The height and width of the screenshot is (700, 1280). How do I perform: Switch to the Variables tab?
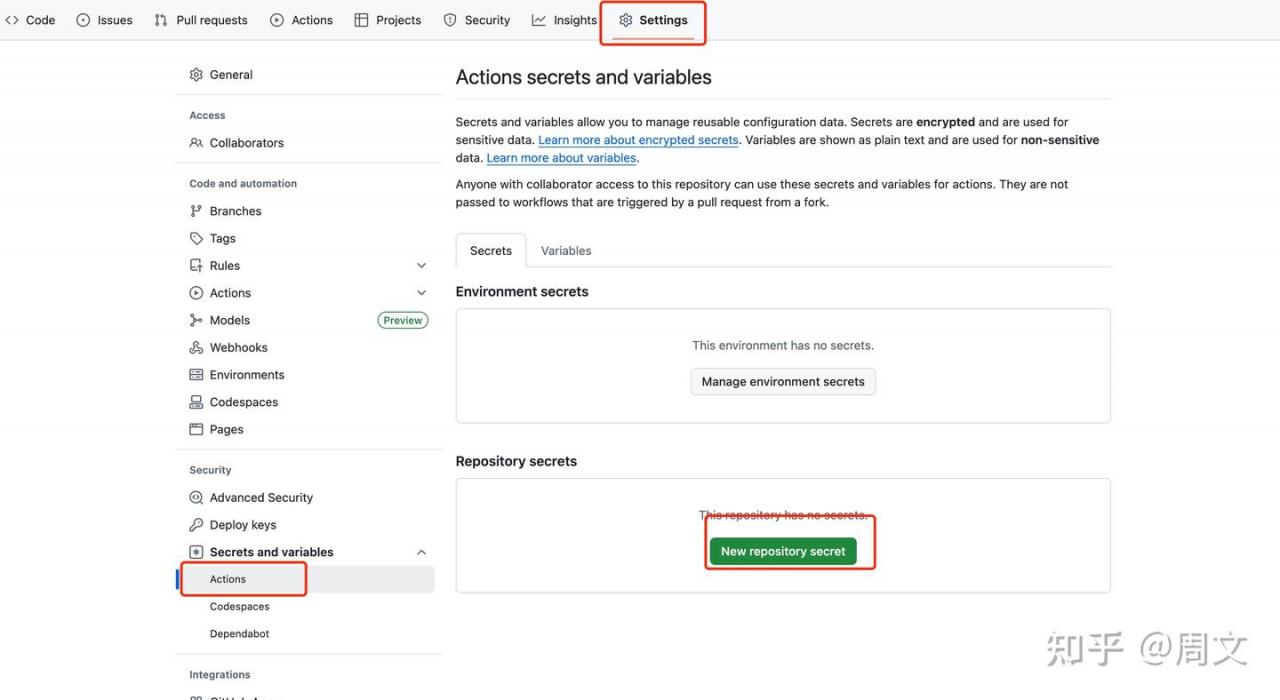[x=566, y=250]
